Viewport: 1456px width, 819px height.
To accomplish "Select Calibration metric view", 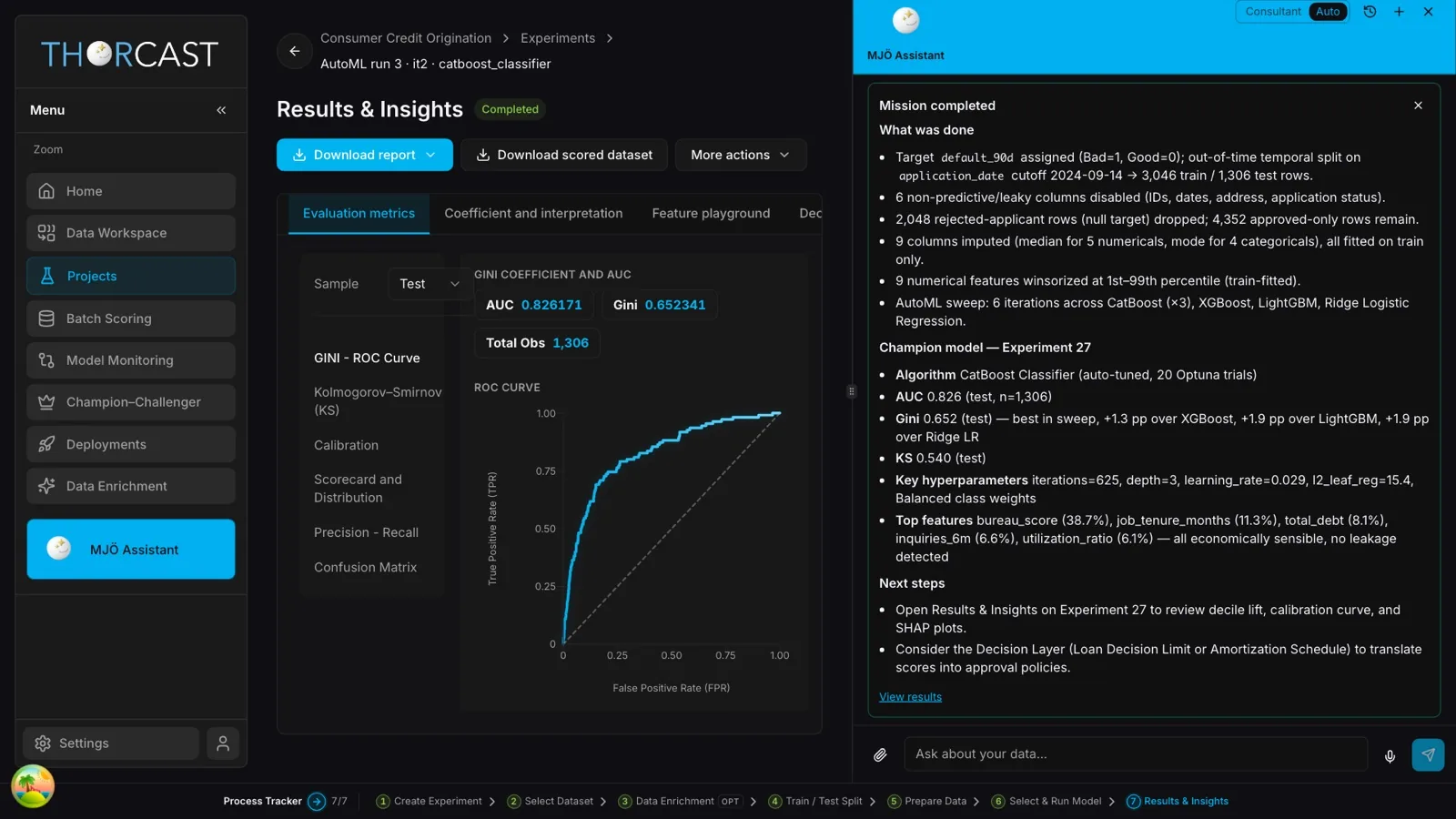I will pyautogui.click(x=346, y=445).
